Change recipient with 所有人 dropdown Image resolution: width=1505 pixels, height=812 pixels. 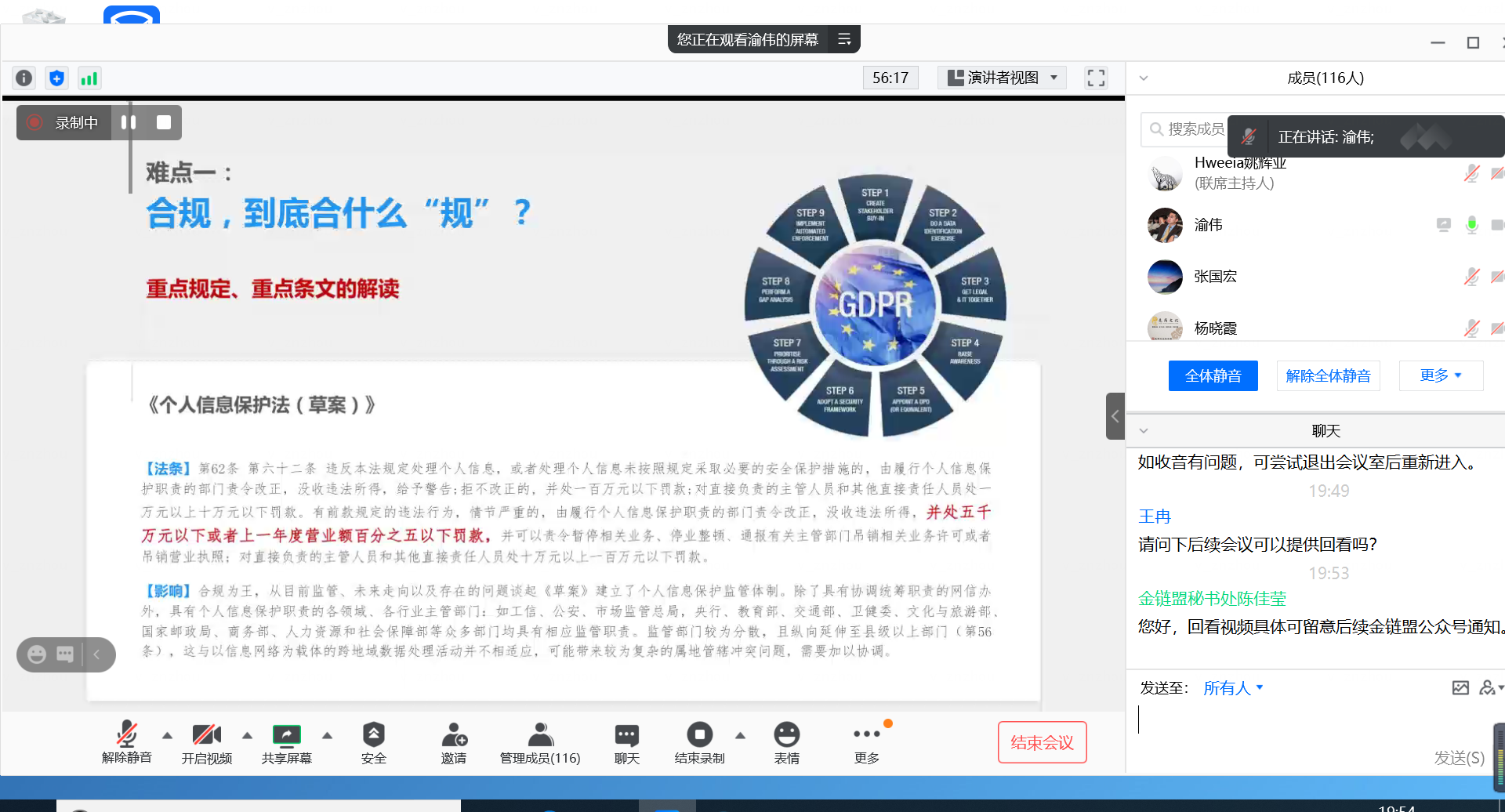point(1233,688)
